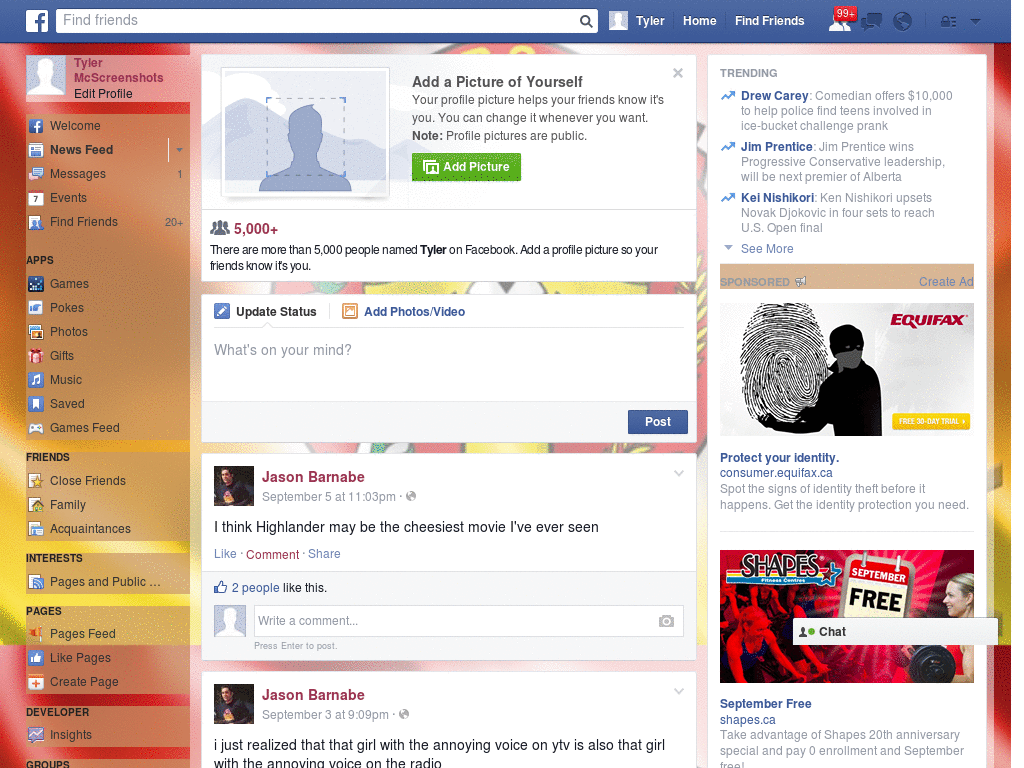Click the Pages and Public icon
The width and height of the screenshot is (1024, 768).
click(36, 582)
